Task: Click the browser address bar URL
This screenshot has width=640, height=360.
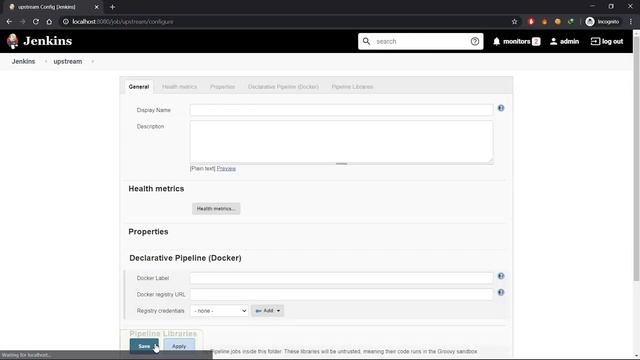Action: [x=123, y=22]
